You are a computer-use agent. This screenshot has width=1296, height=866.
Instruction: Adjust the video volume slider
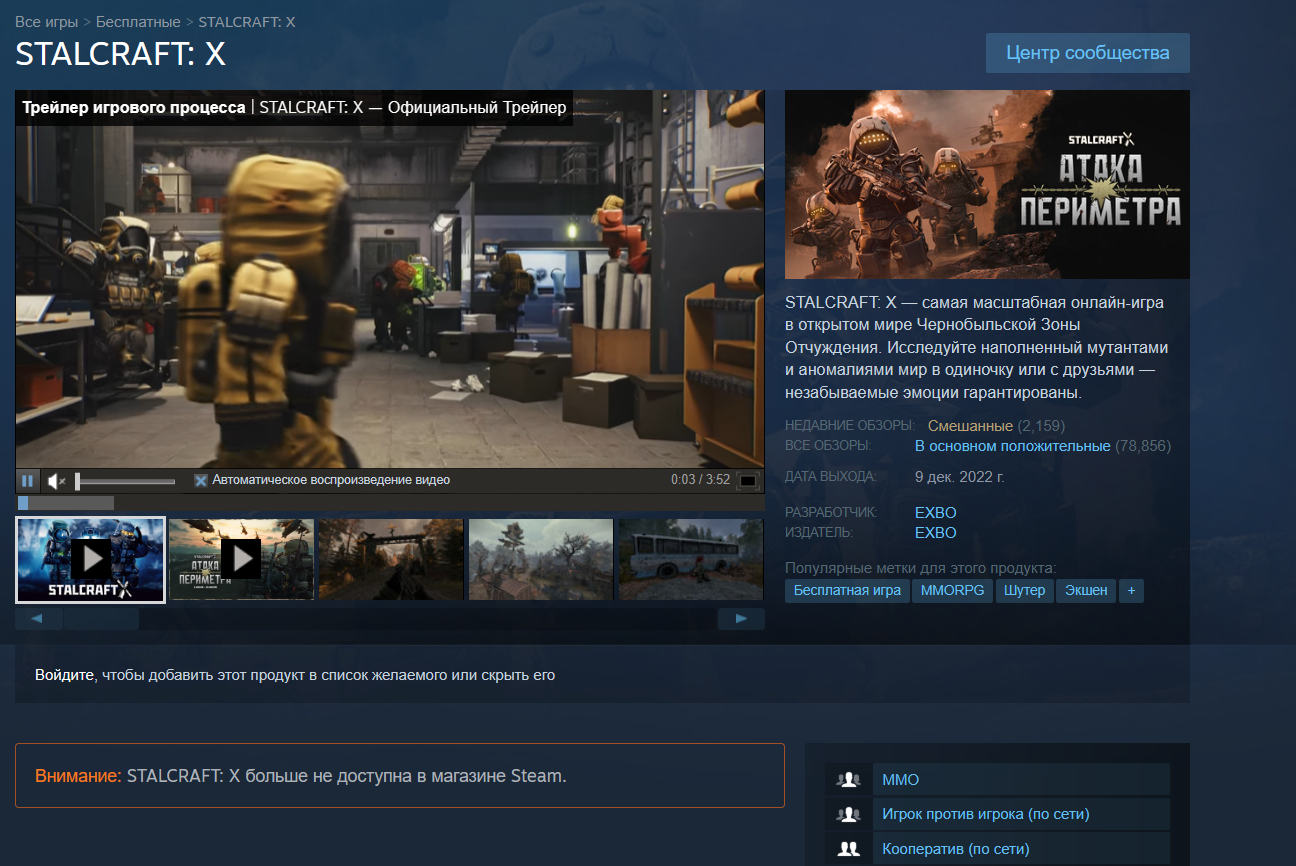tap(125, 481)
